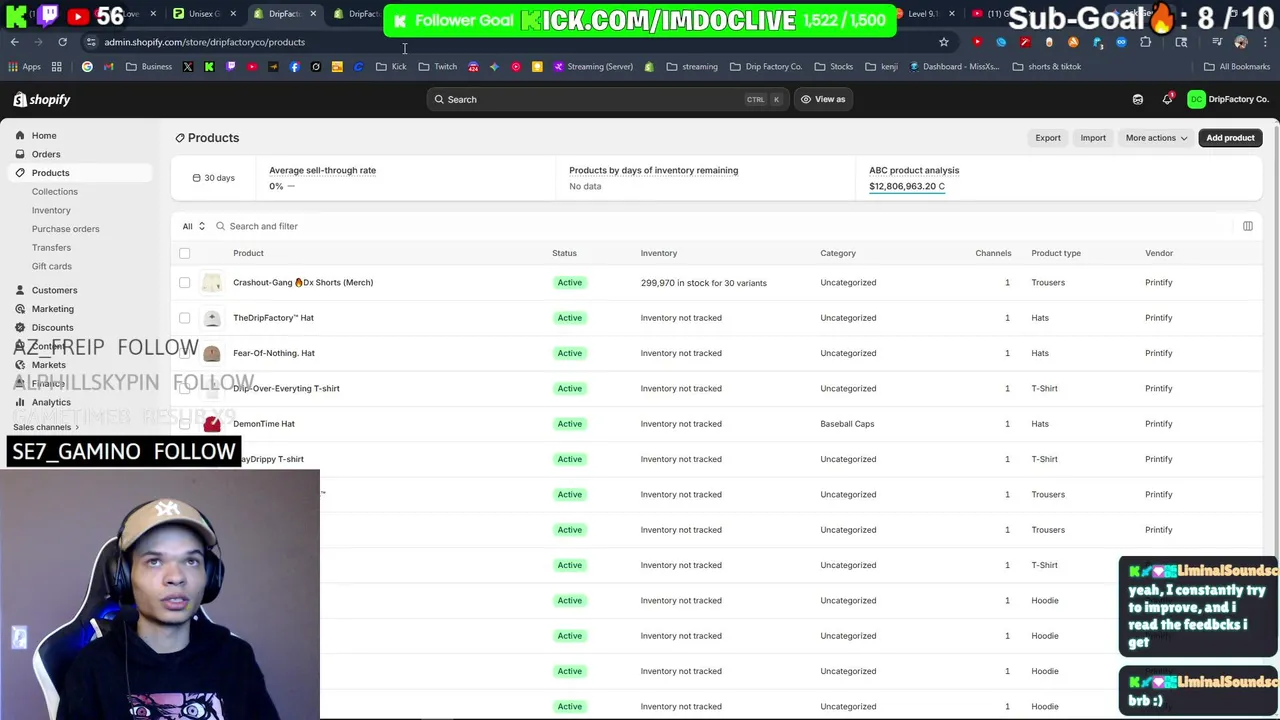This screenshot has width=1280, height=720.
Task: Click the Import button
Action: [1093, 138]
